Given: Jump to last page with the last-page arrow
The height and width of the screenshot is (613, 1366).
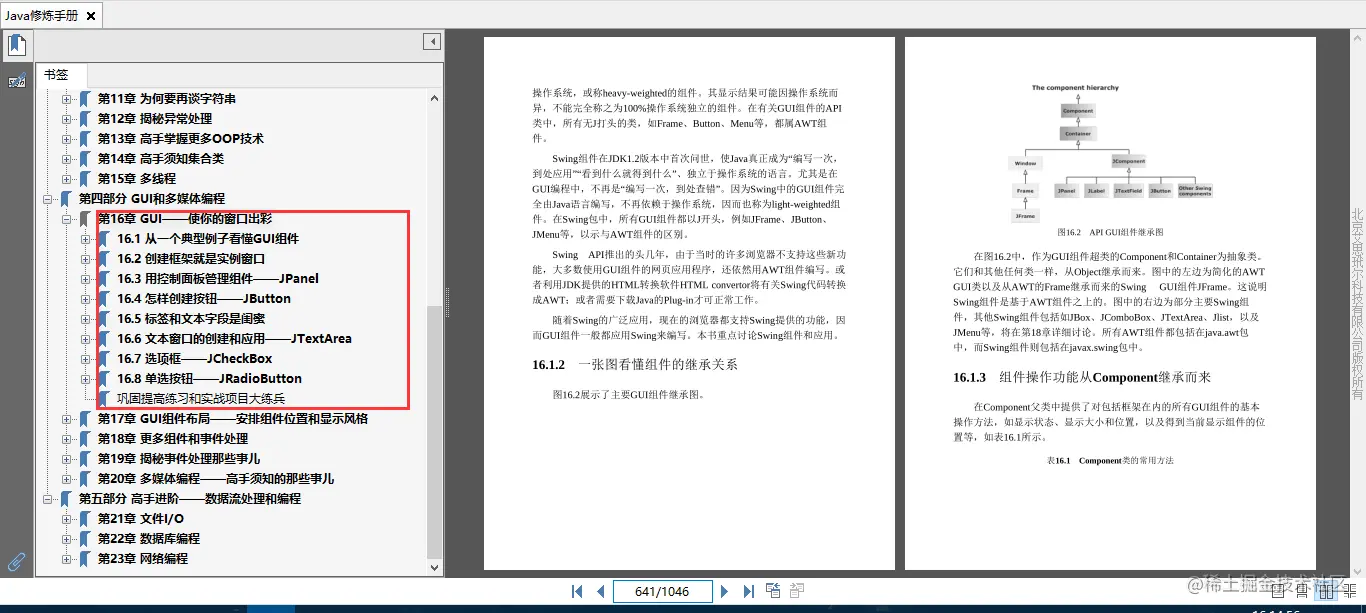Looking at the screenshot, I should tap(748, 591).
